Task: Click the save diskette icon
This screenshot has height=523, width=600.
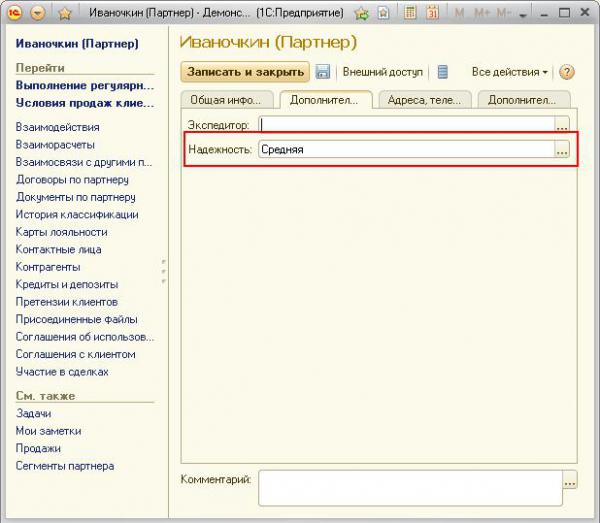Action: pos(323,73)
